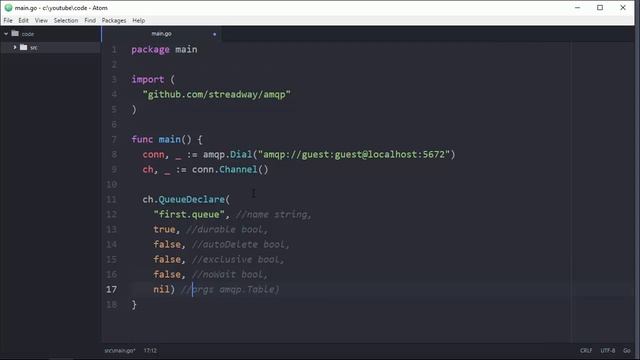Click line number 8 in gutter
The width and height of the screenshot is (640, 360).
114,154
